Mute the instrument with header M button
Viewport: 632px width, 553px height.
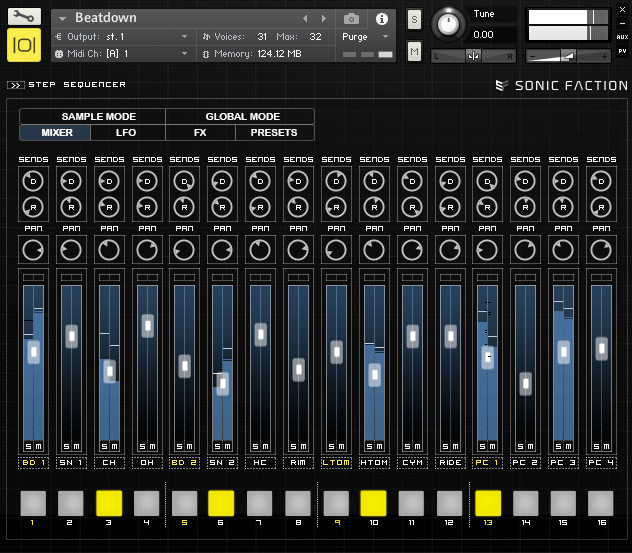(414, 52)
